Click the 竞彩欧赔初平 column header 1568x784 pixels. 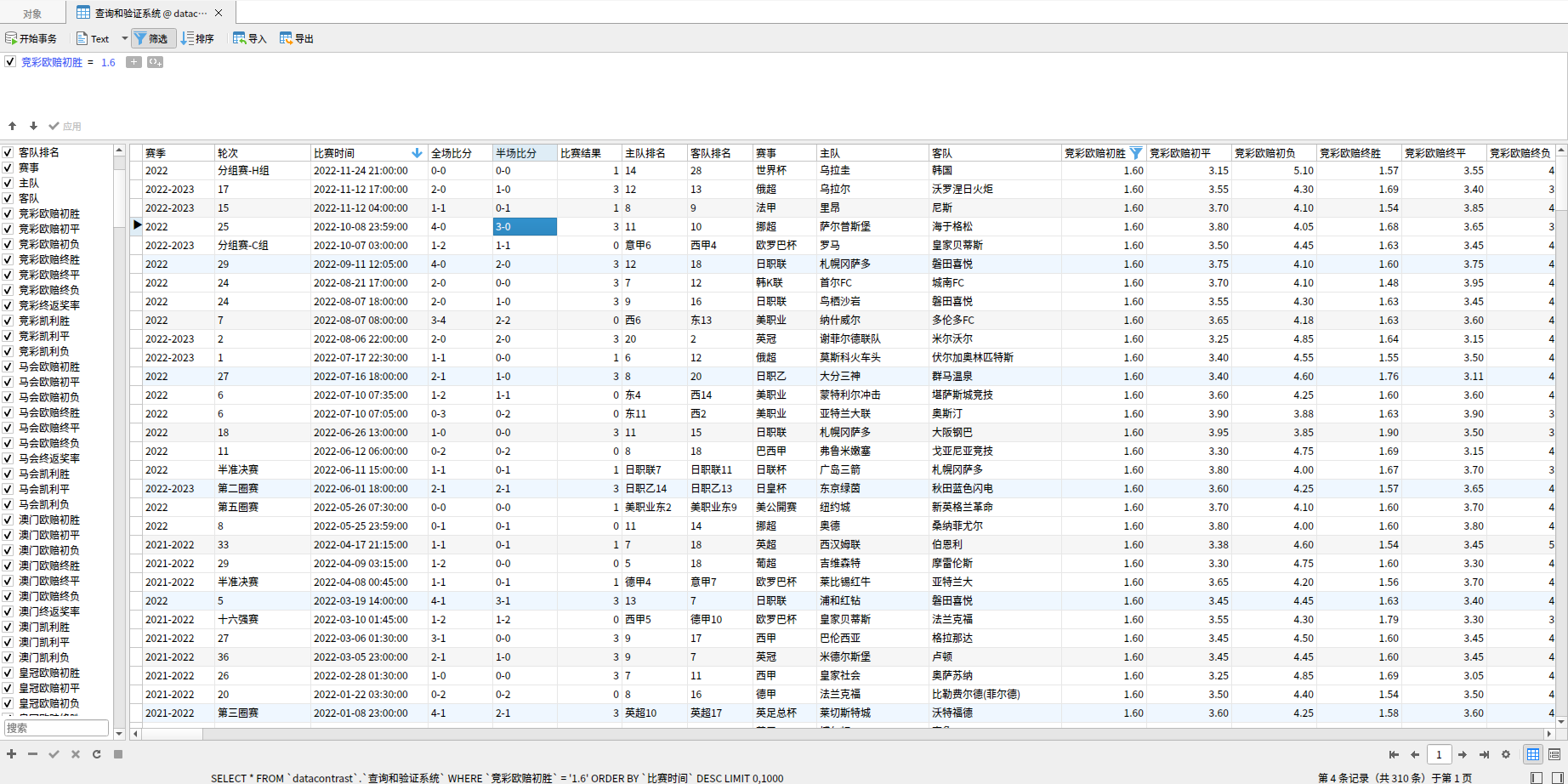tap(1189, 153)
